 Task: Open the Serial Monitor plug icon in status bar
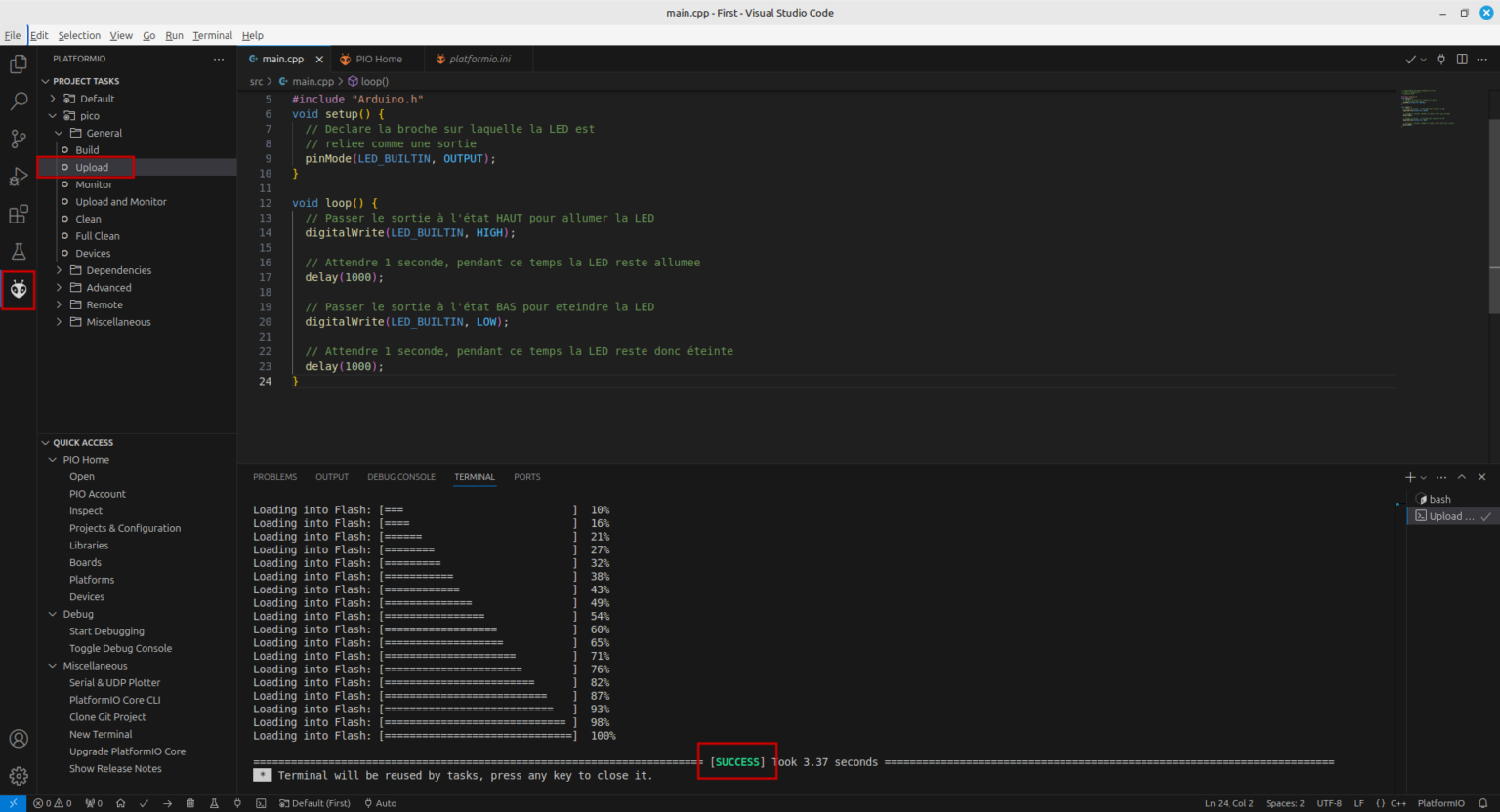coord(237,803)
